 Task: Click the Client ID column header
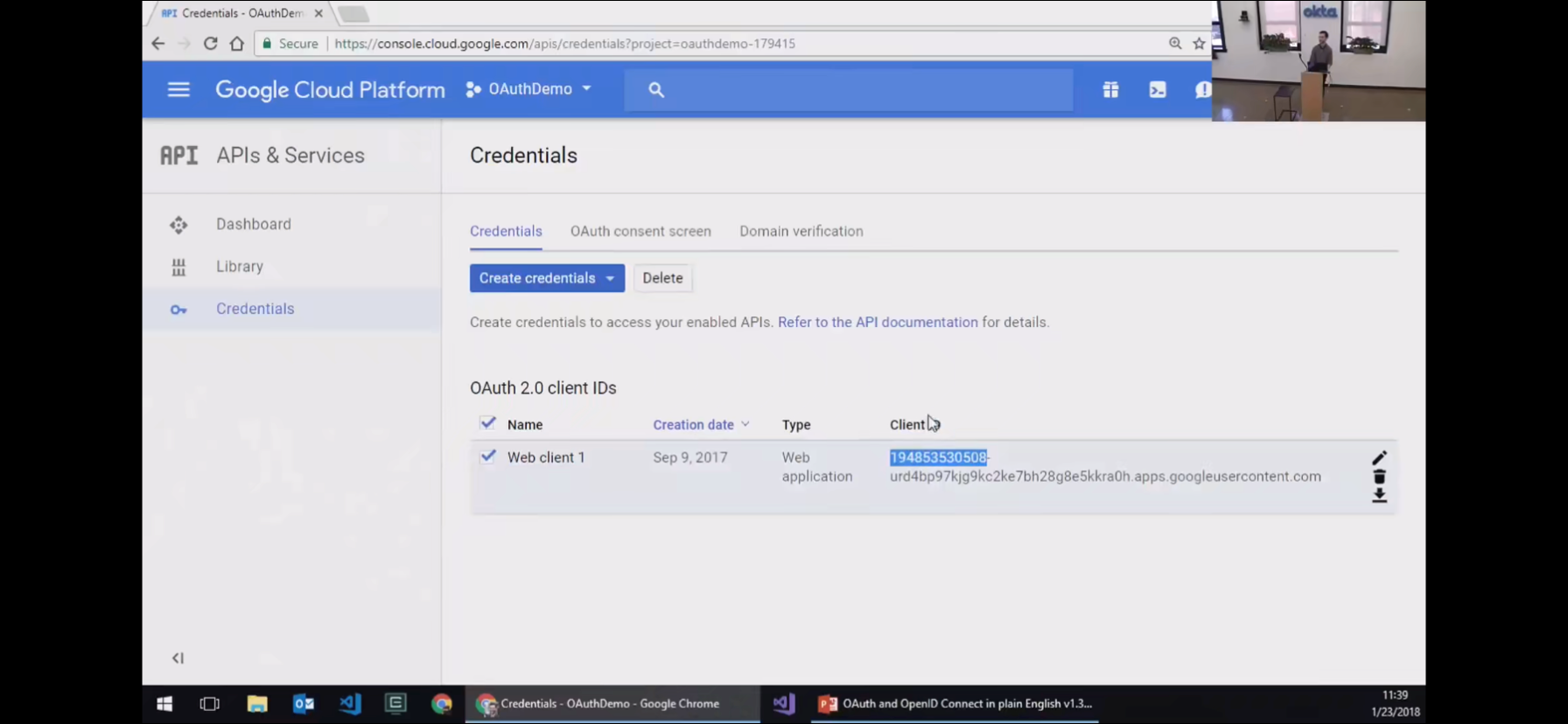click(914, 424)
